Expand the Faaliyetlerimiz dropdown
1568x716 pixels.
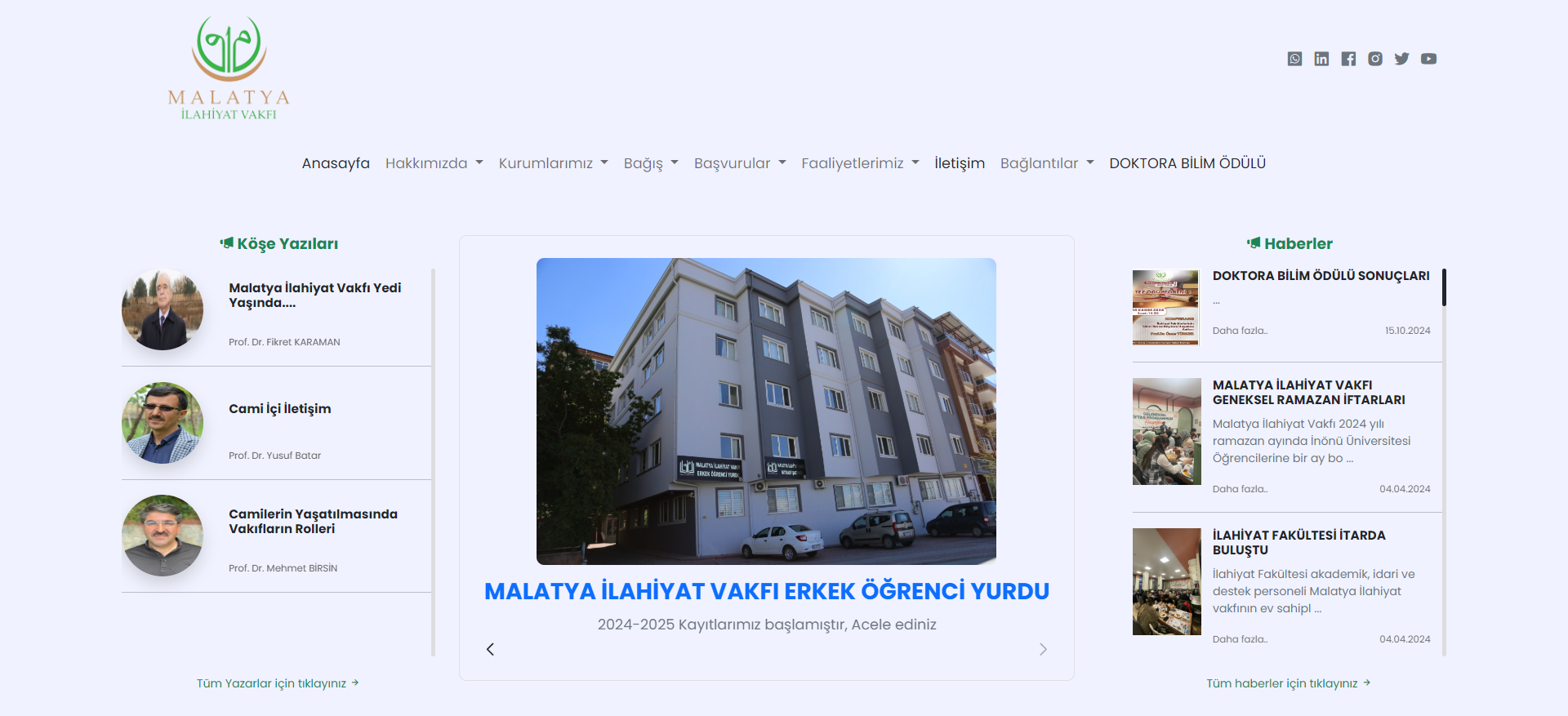[x=860, y=163]
